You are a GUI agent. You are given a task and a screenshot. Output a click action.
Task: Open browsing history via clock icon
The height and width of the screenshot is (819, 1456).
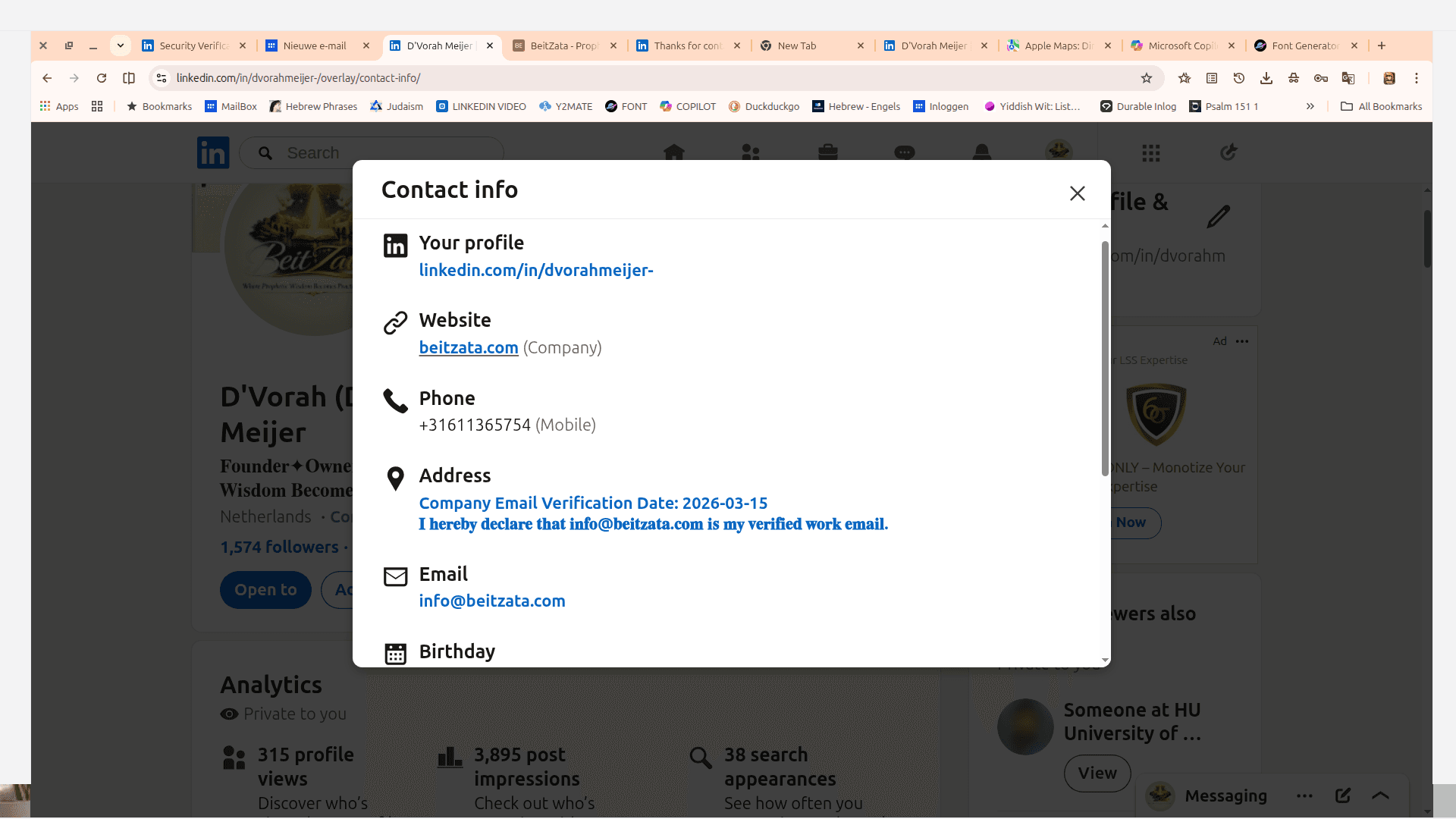pos(1238,77)
